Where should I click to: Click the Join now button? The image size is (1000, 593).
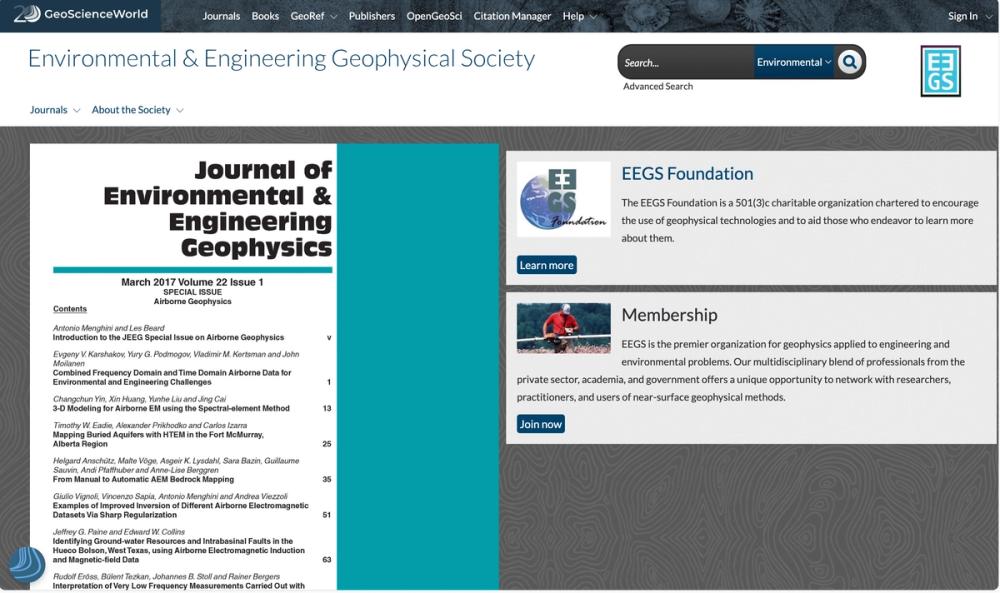point(541,424)
